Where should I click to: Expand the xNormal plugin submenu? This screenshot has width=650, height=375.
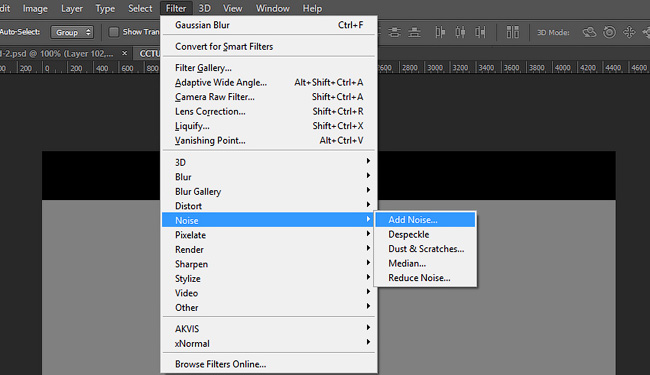269,344
